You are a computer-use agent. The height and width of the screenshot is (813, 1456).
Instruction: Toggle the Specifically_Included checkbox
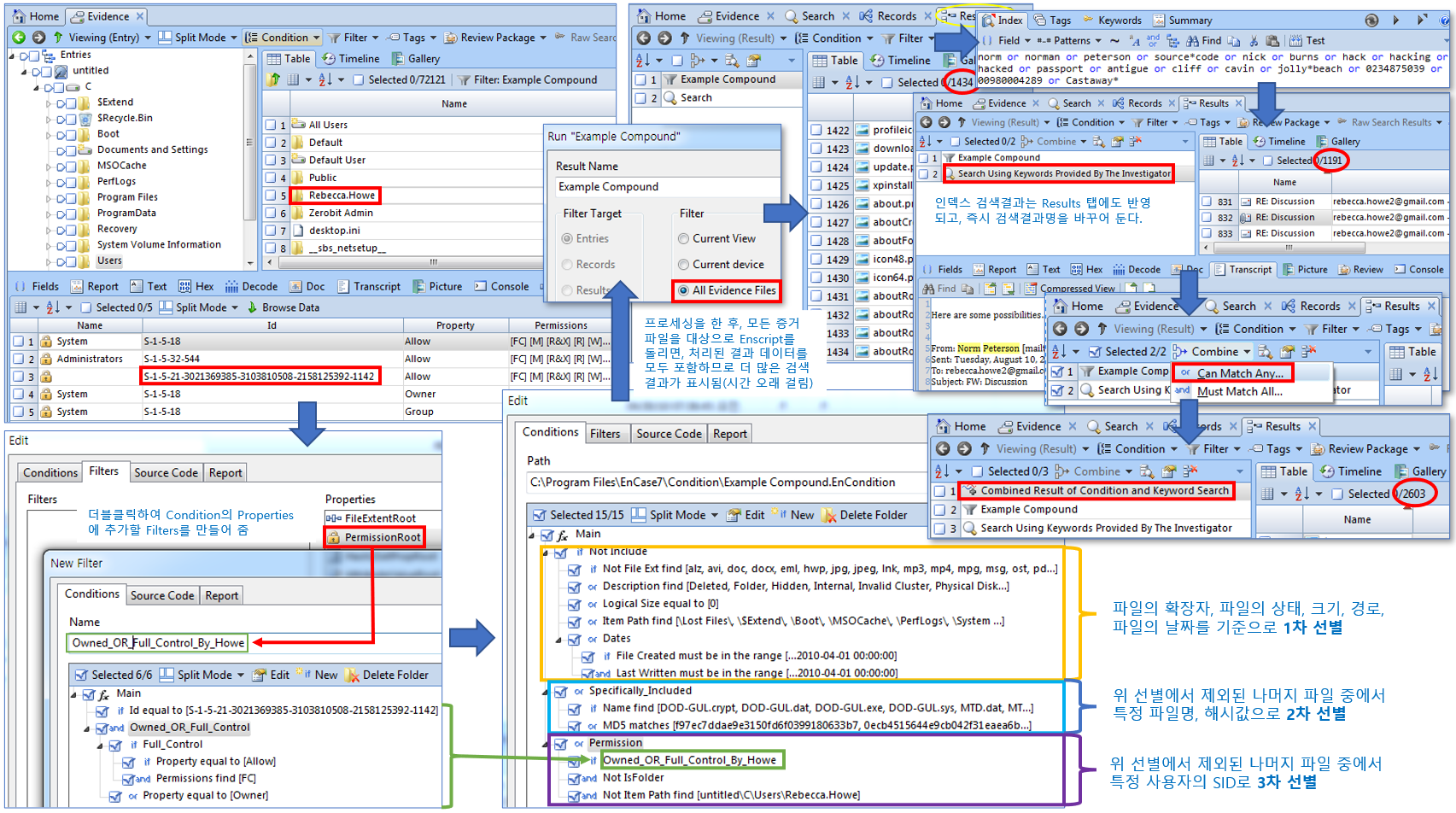[560, 691]
